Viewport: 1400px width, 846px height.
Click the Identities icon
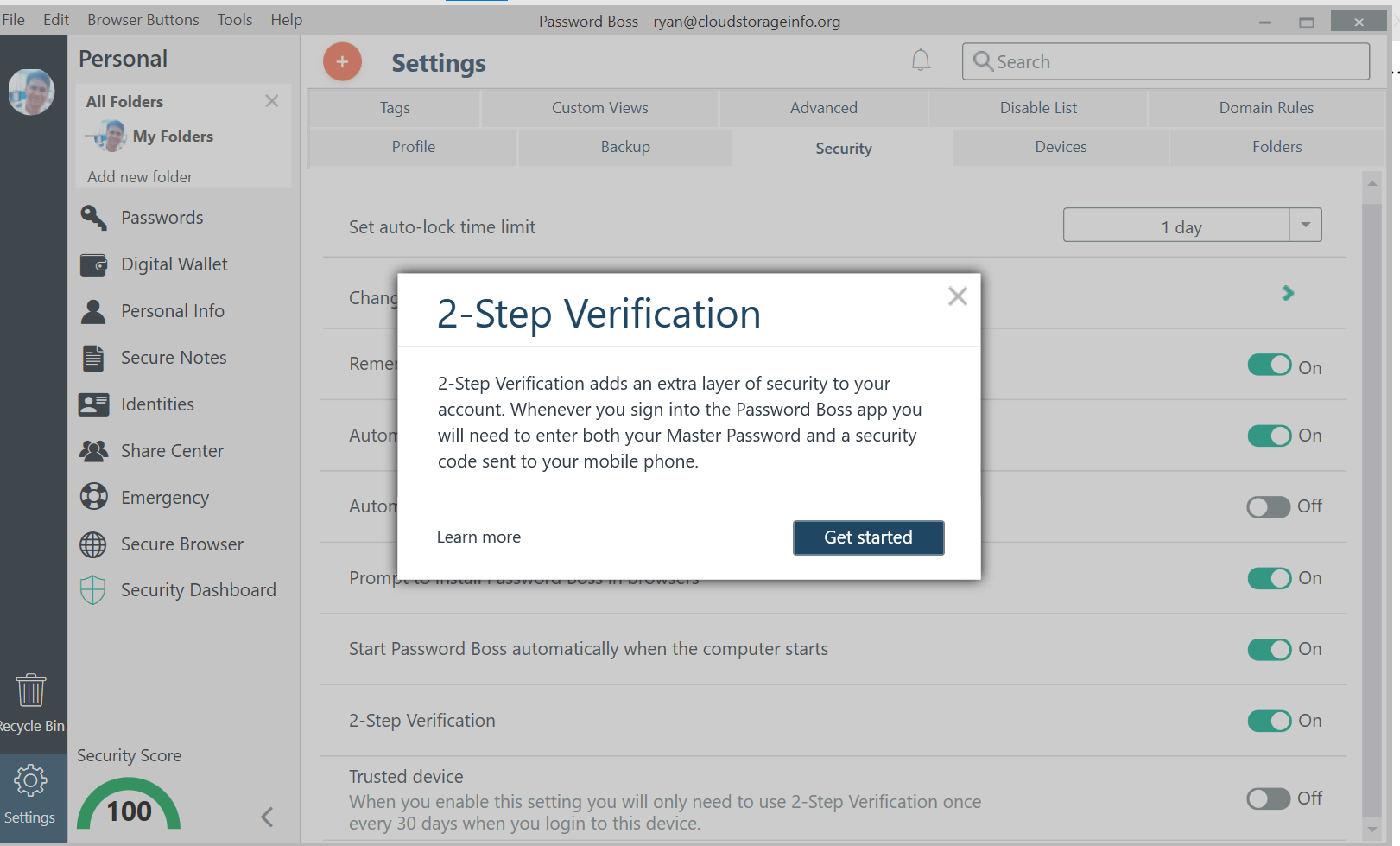pos(93,404)
